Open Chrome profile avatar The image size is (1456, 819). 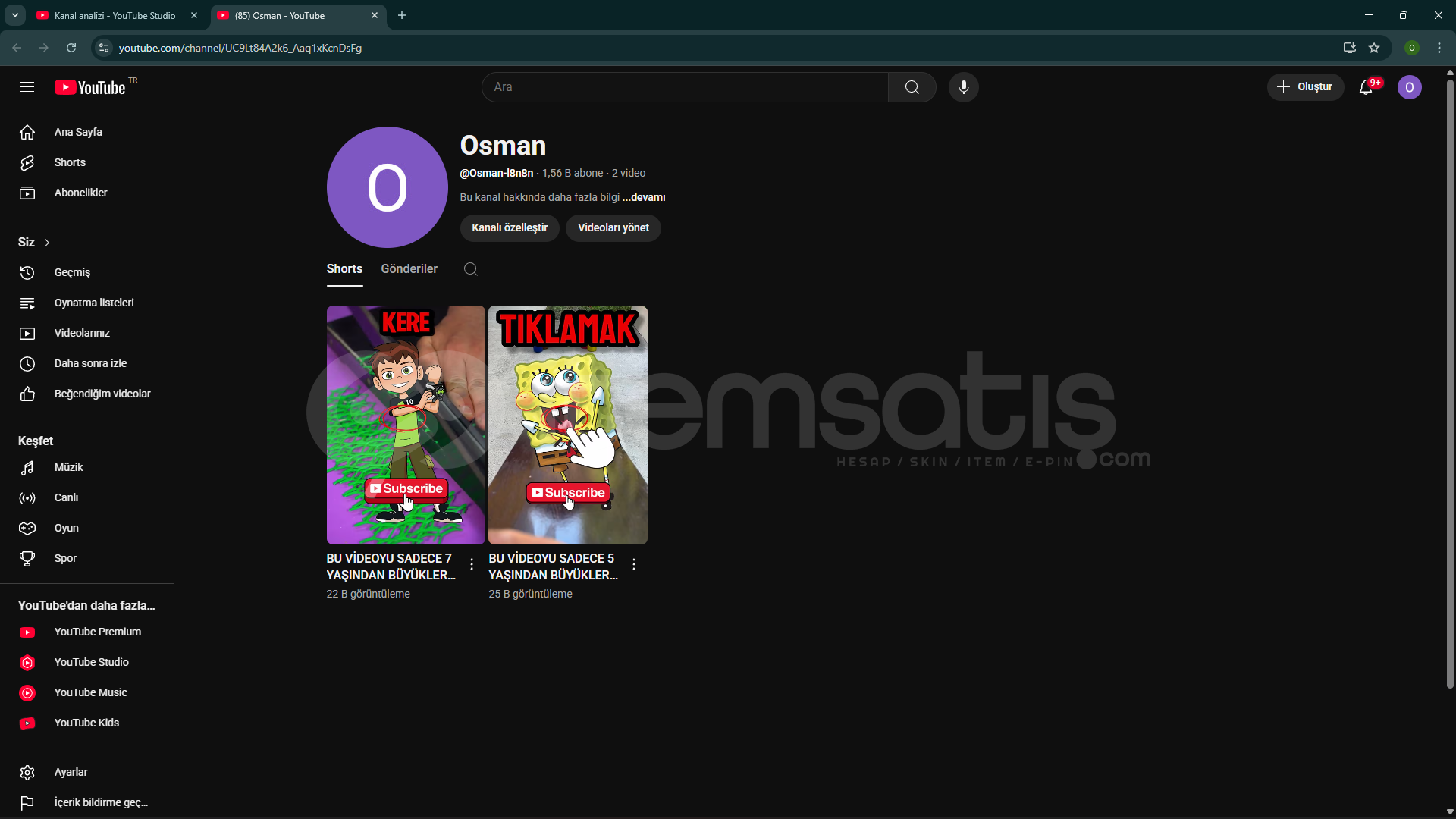point(1412,48)
